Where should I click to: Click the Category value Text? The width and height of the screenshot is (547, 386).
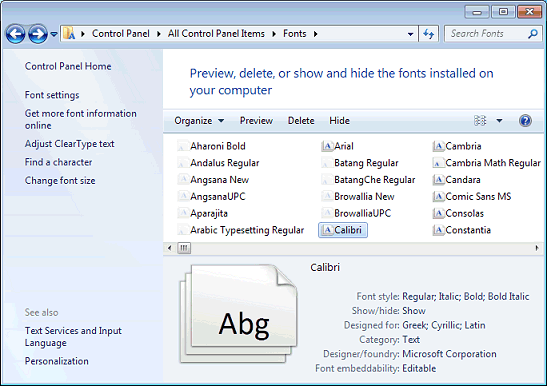tap(411, 340)
